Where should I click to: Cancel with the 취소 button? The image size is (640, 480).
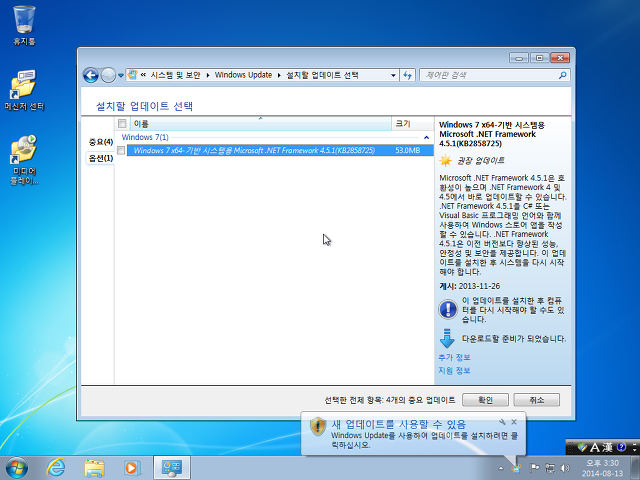[536, 400]
